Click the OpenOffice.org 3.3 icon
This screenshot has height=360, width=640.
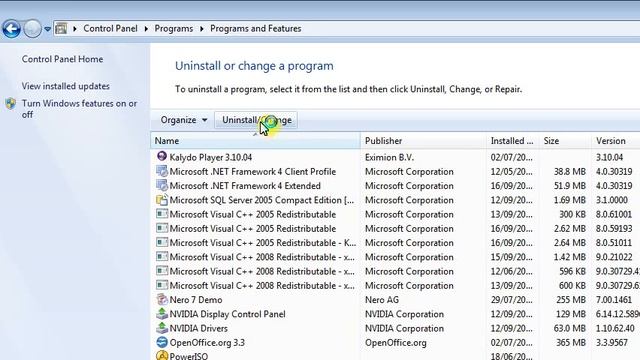pos(162,342)
